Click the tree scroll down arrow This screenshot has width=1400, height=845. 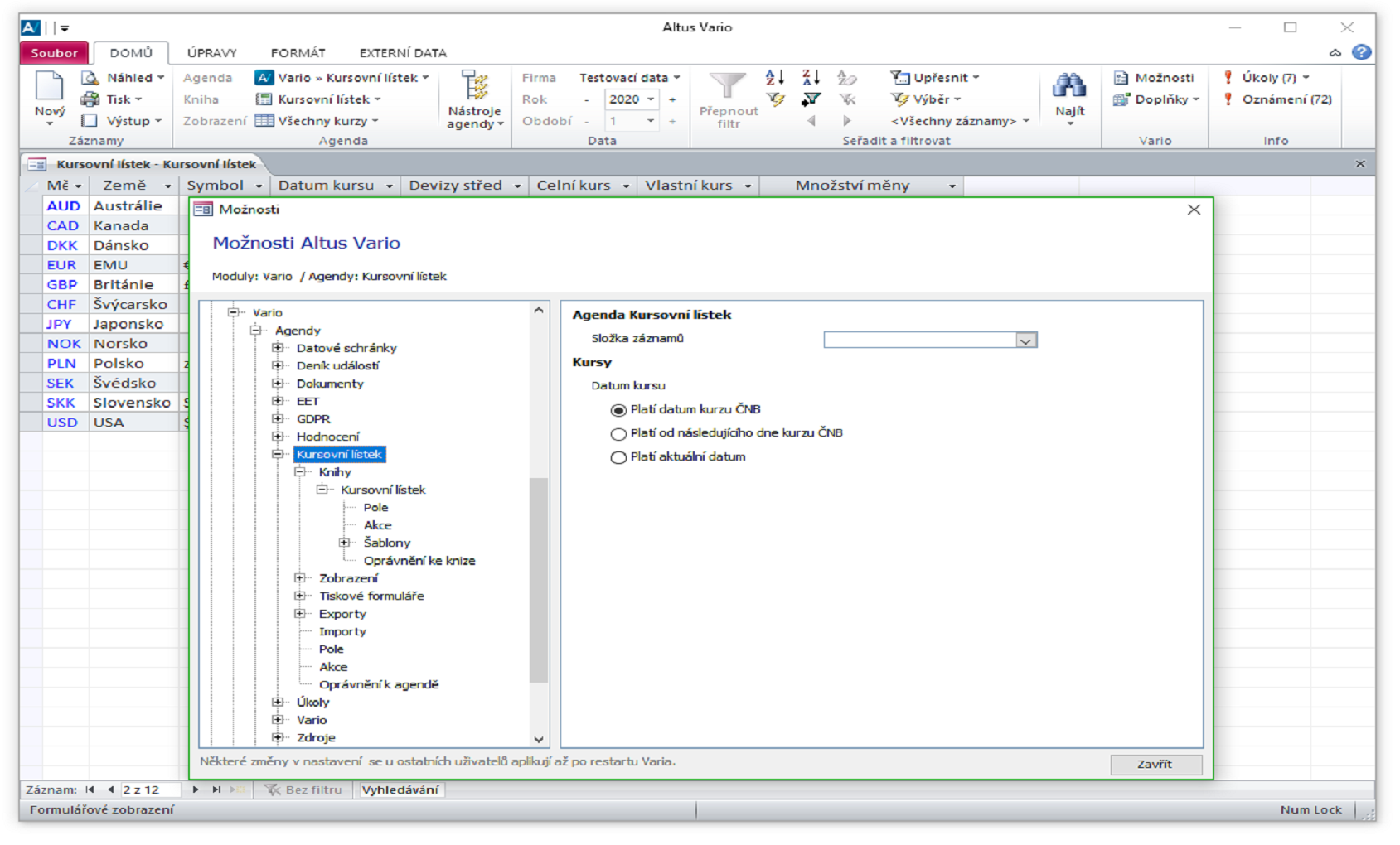[x=539, y=739]
